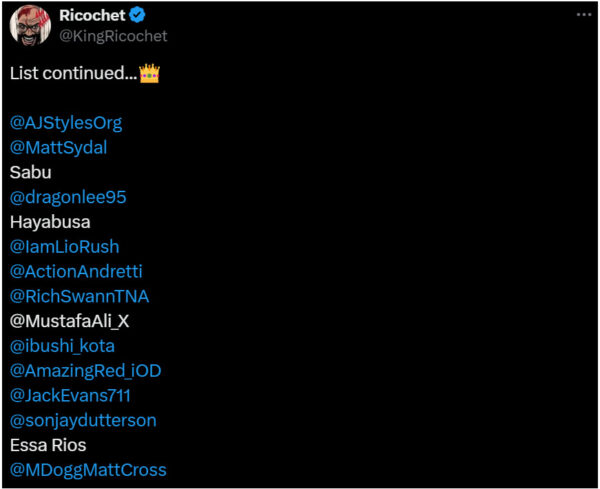Visit the @AmazingRed_iOD profile

pos(86,371)
